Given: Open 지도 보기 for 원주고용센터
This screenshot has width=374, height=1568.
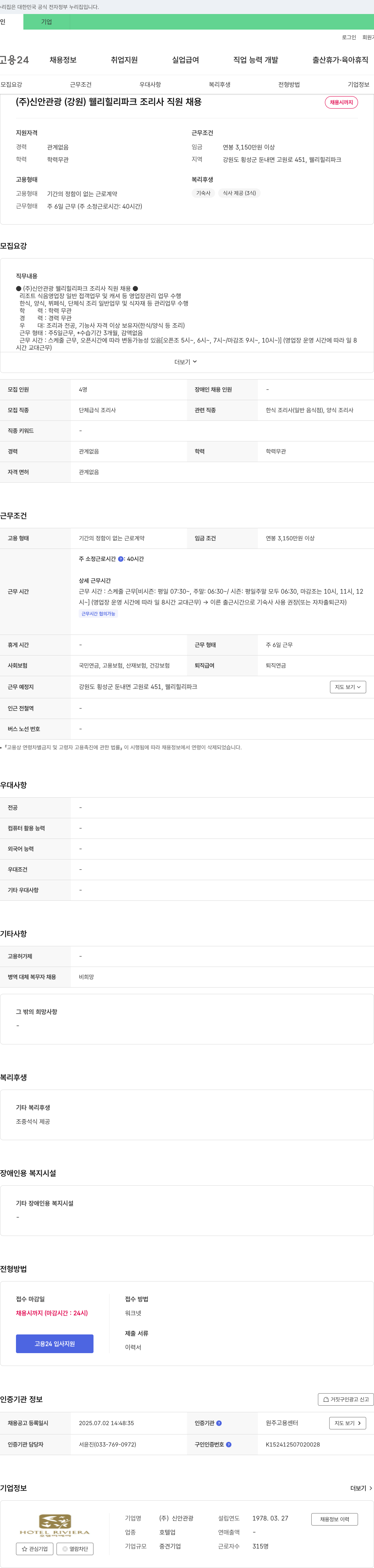Looking at the screenshot, I should coord(348,1423).
